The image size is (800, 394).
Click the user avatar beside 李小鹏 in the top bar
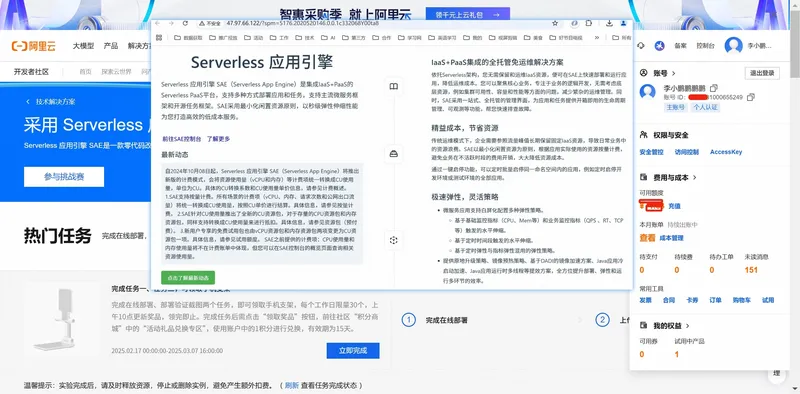pos(733,45)
